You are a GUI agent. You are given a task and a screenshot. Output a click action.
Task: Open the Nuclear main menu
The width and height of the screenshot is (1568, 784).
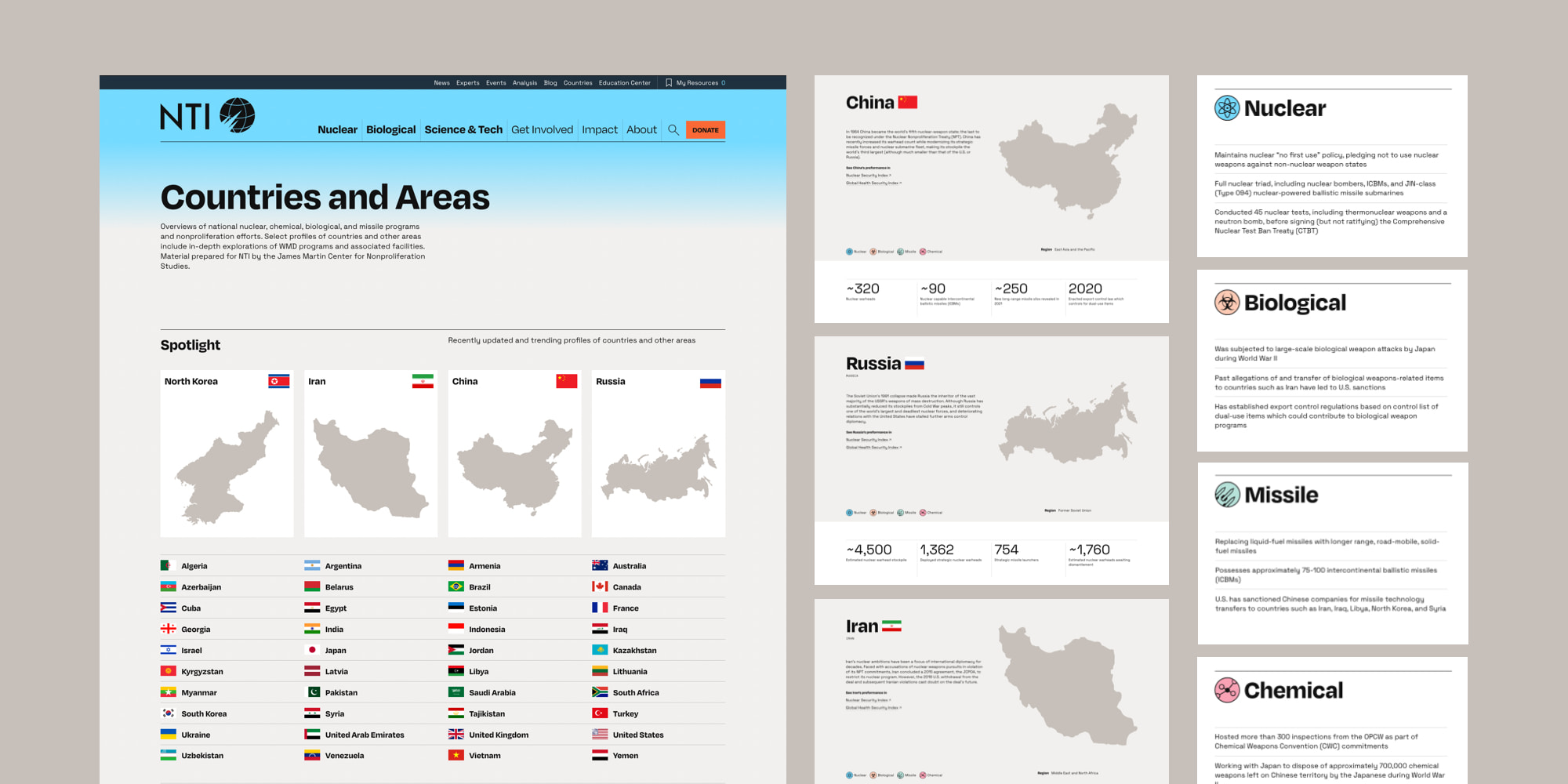(x=337, y=130)
